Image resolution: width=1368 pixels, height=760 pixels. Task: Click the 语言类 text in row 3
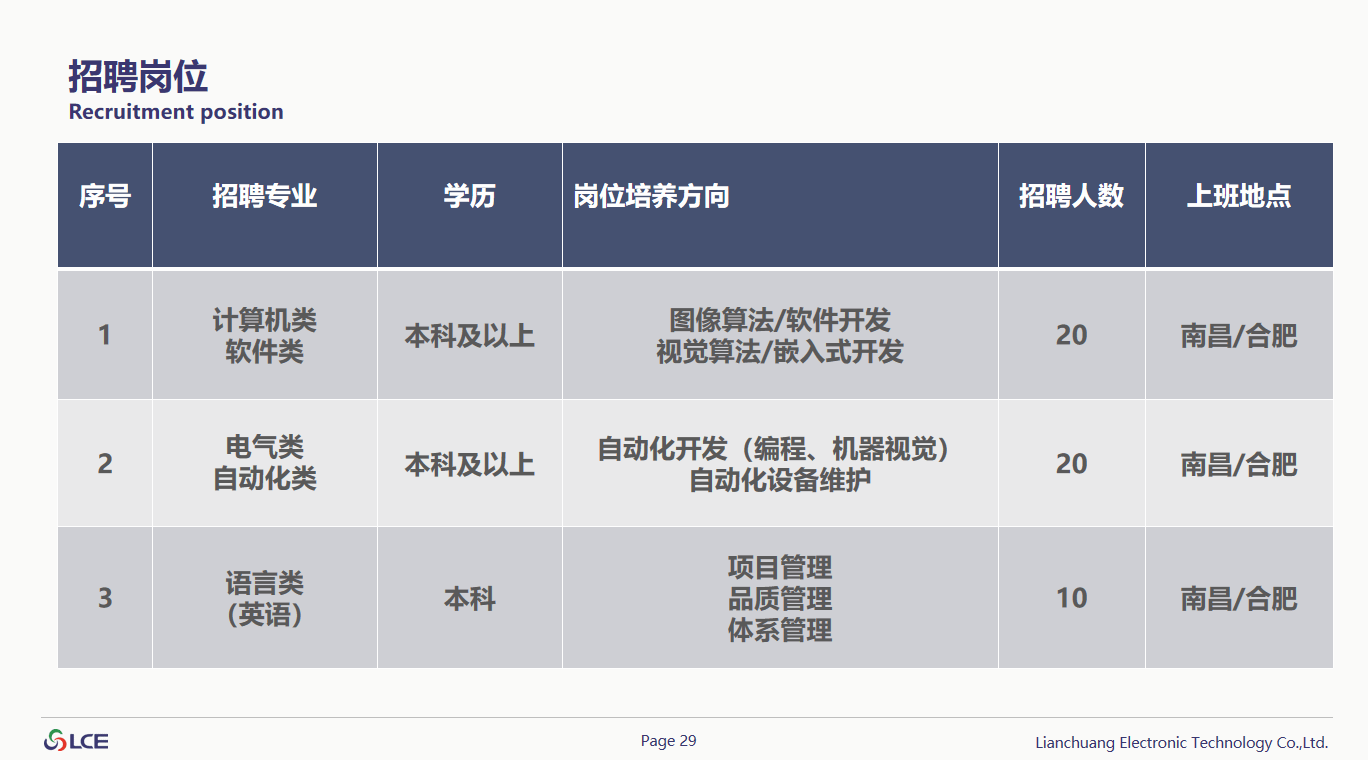265,583
